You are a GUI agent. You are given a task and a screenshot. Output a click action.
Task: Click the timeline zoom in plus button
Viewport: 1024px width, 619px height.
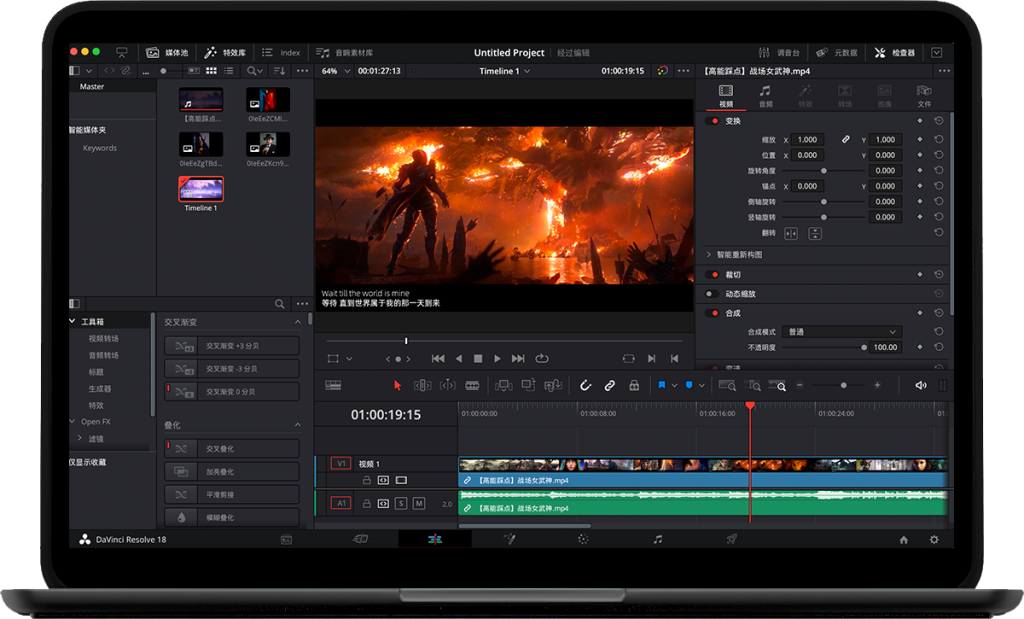click(877, 385)
